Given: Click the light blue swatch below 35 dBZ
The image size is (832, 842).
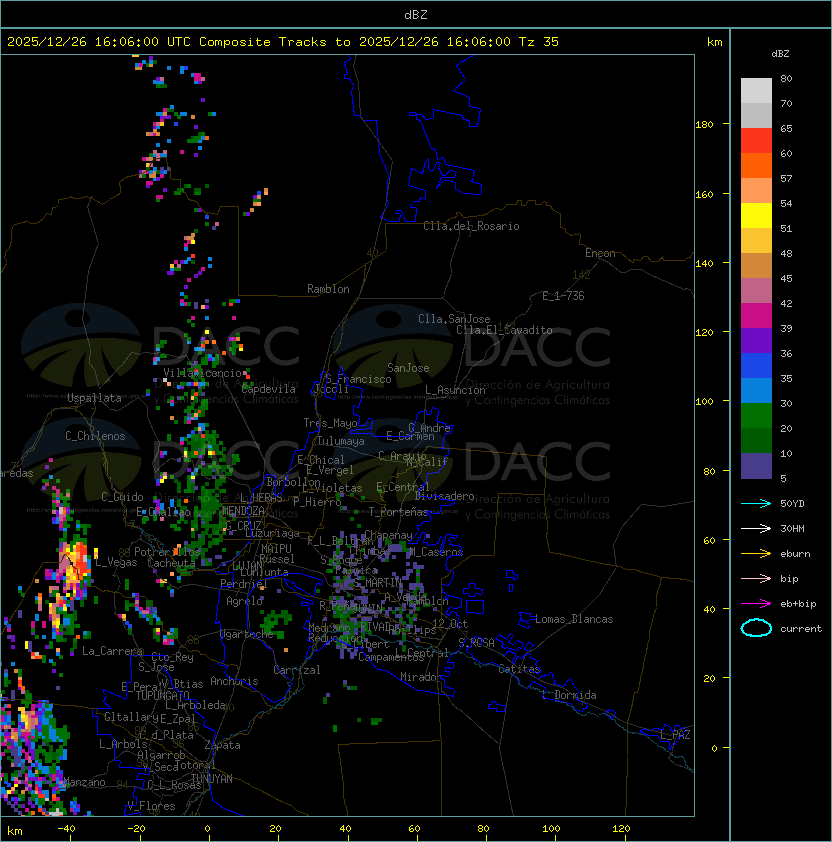Looking at the screenshot, I should (756, 390).
